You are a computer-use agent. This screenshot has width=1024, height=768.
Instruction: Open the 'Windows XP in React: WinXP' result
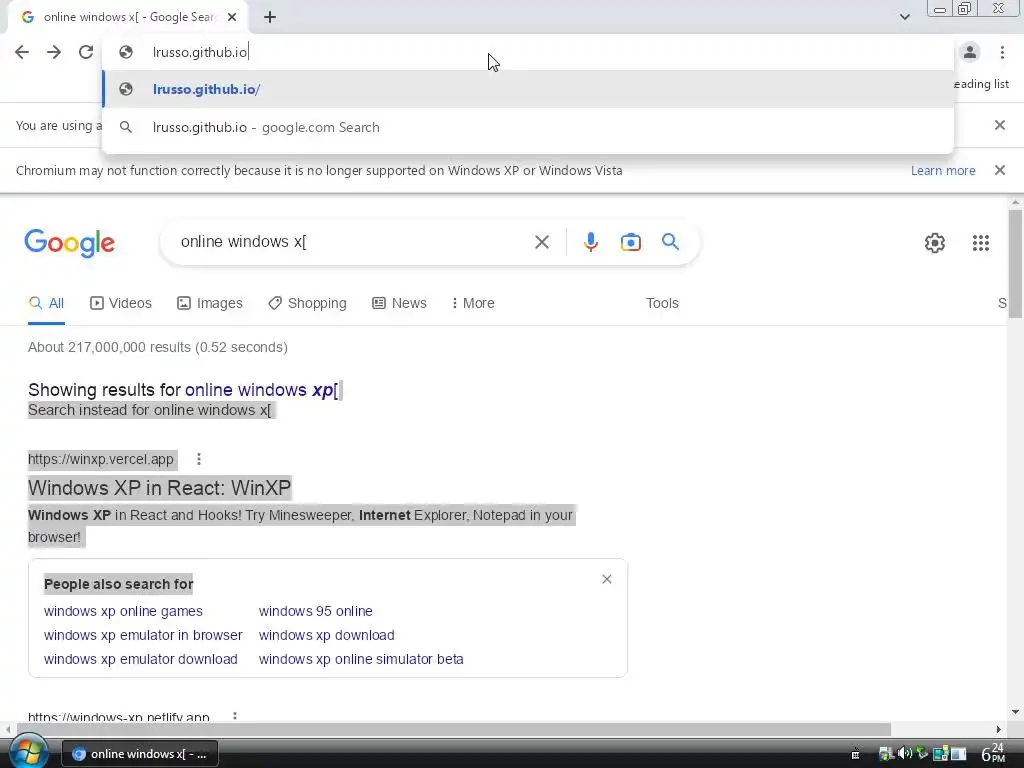pyautogui.click(x=159, y=488)
